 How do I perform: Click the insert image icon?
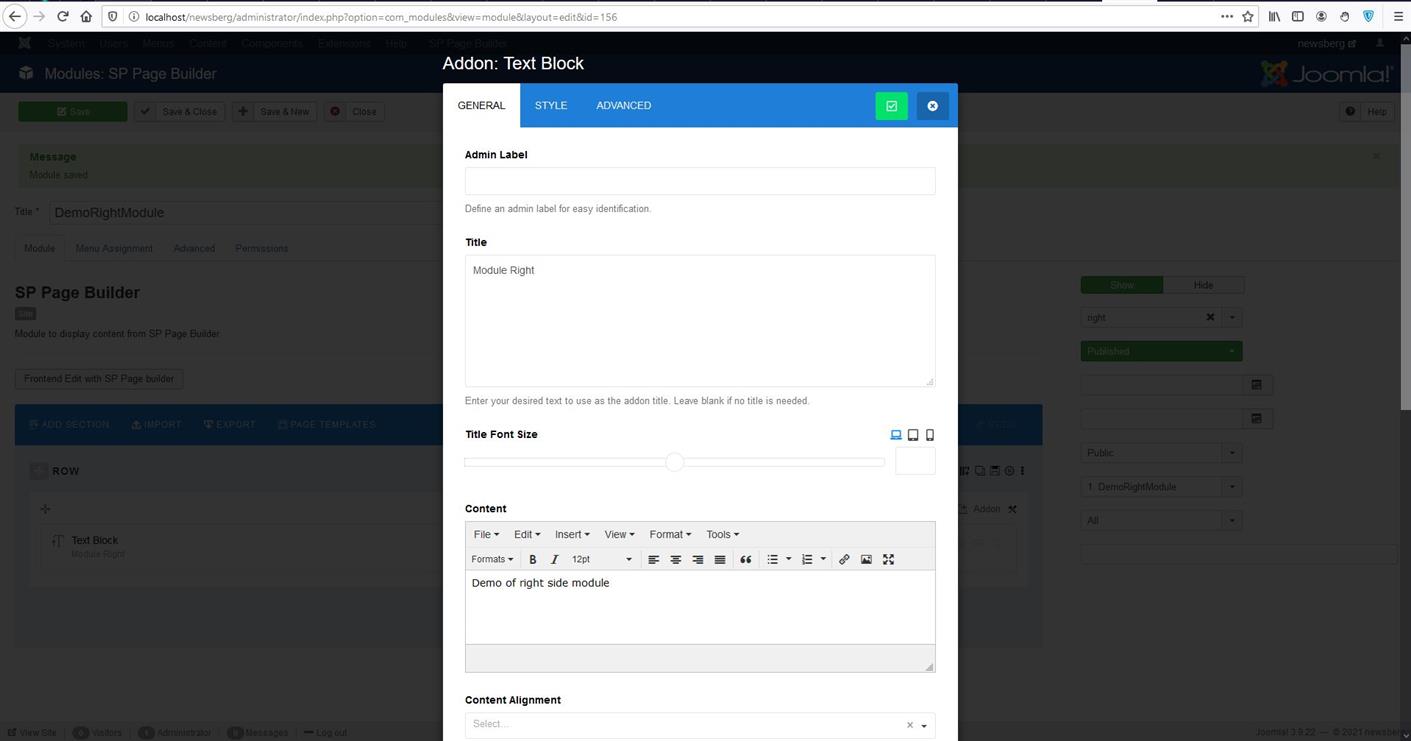866,560
